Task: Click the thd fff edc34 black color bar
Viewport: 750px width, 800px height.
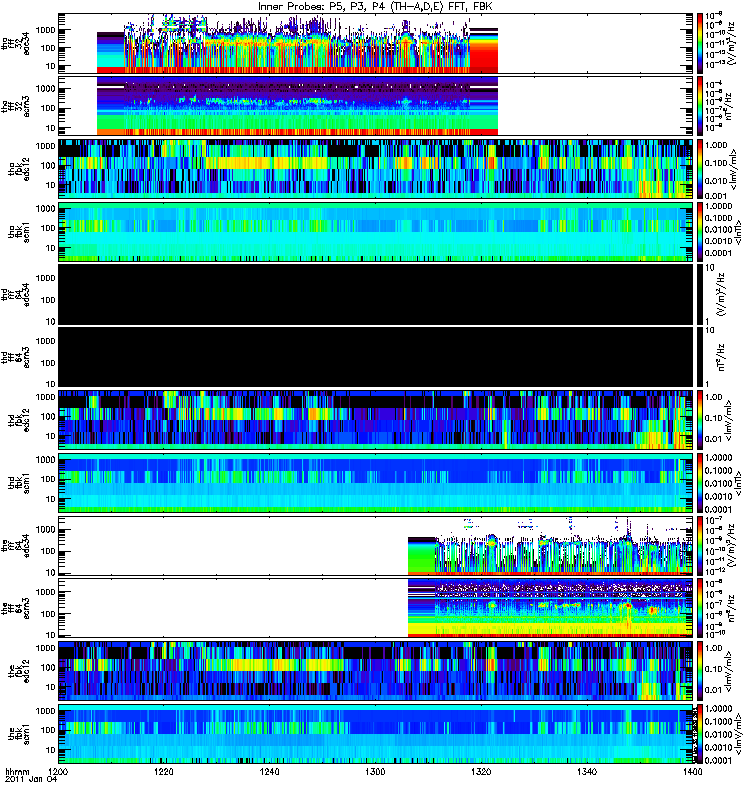Action: (x=699, y=294)
